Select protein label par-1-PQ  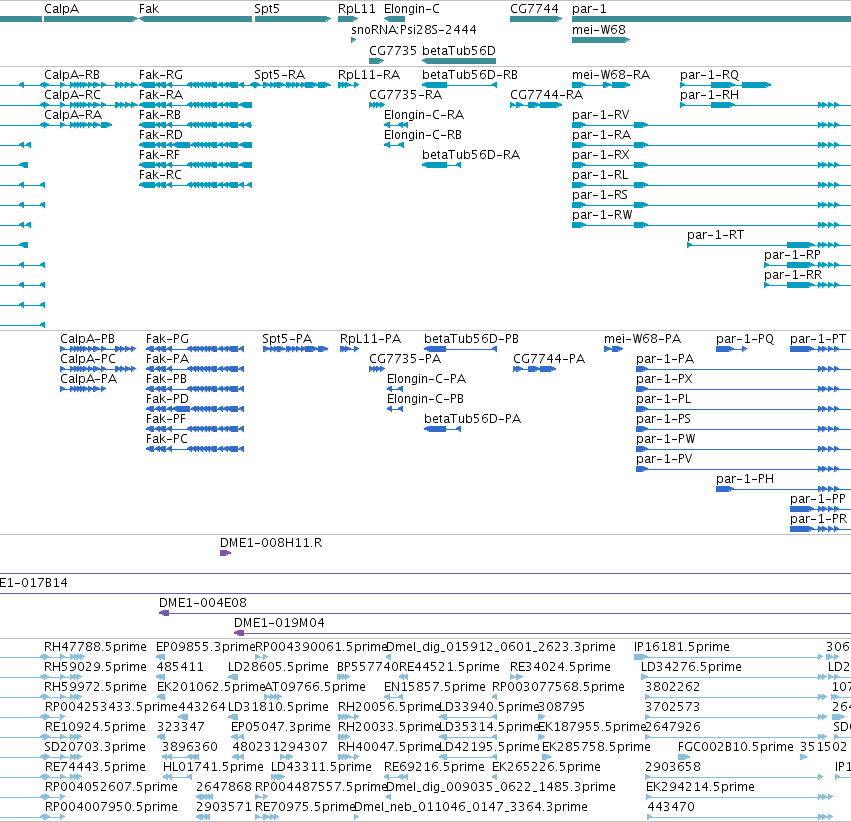[x=745, y=339]
